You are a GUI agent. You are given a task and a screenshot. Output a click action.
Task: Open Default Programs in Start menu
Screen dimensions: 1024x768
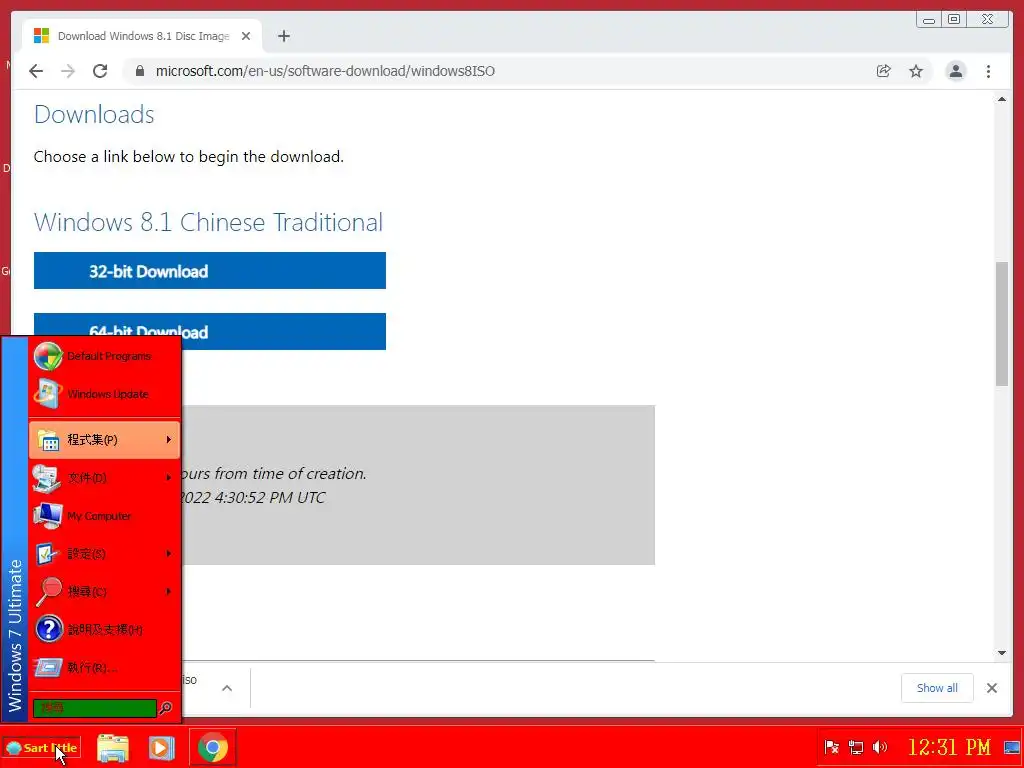(104, 357)
